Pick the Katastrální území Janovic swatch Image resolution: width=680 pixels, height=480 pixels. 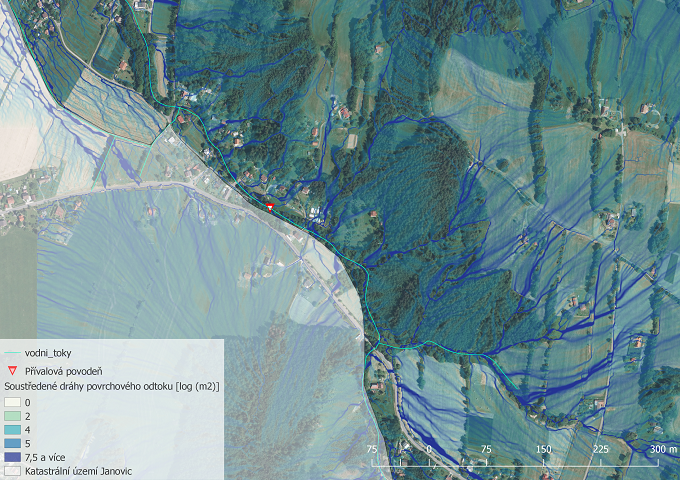[12, 471]
